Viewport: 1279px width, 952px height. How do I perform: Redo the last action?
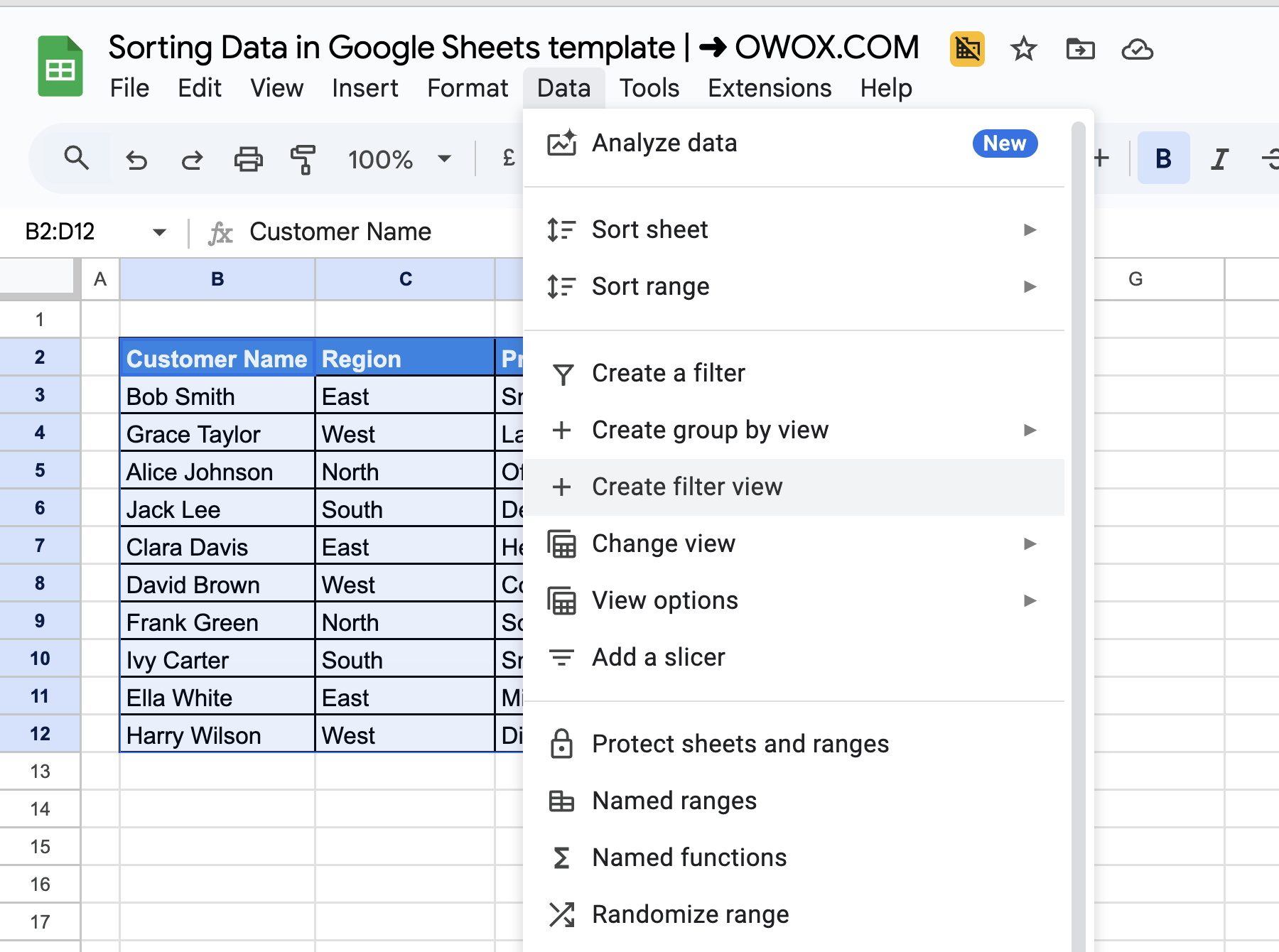192,160
